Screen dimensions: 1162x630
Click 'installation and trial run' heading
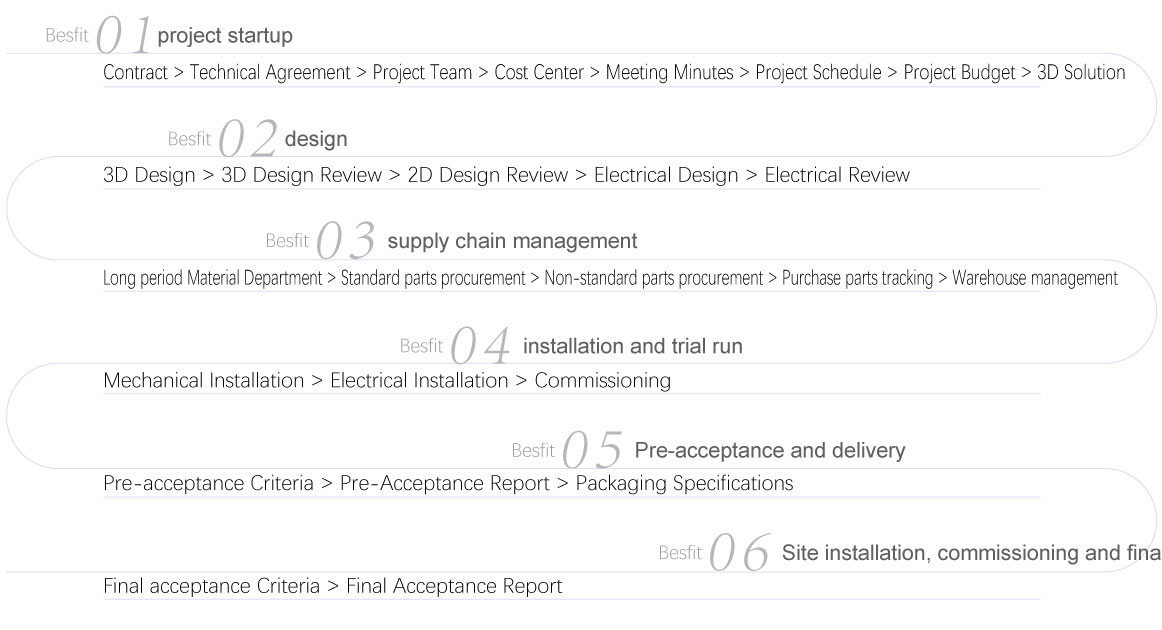tap(632, 347)
